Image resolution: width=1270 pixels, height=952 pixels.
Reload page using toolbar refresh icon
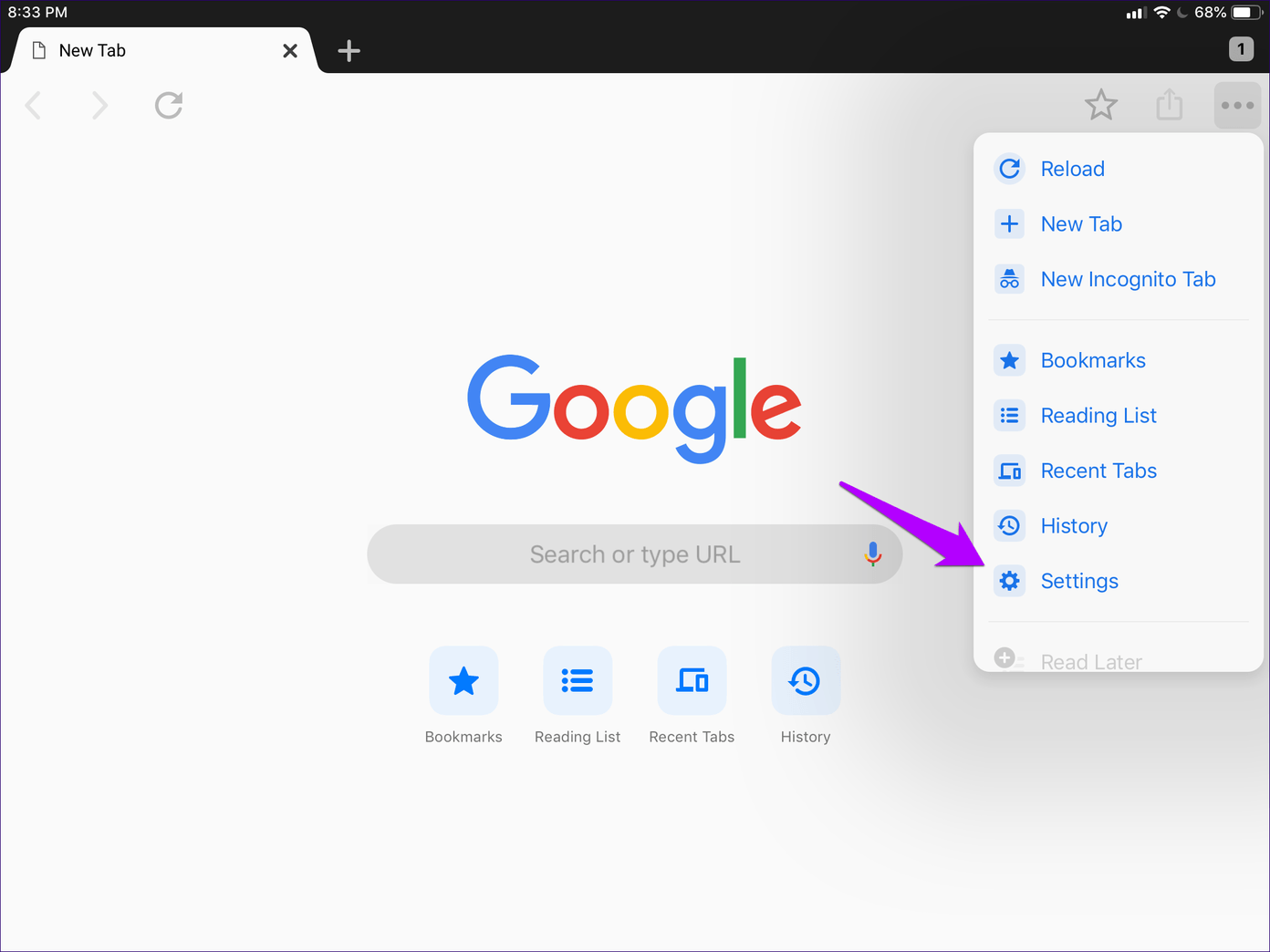[x=169, y=106]
